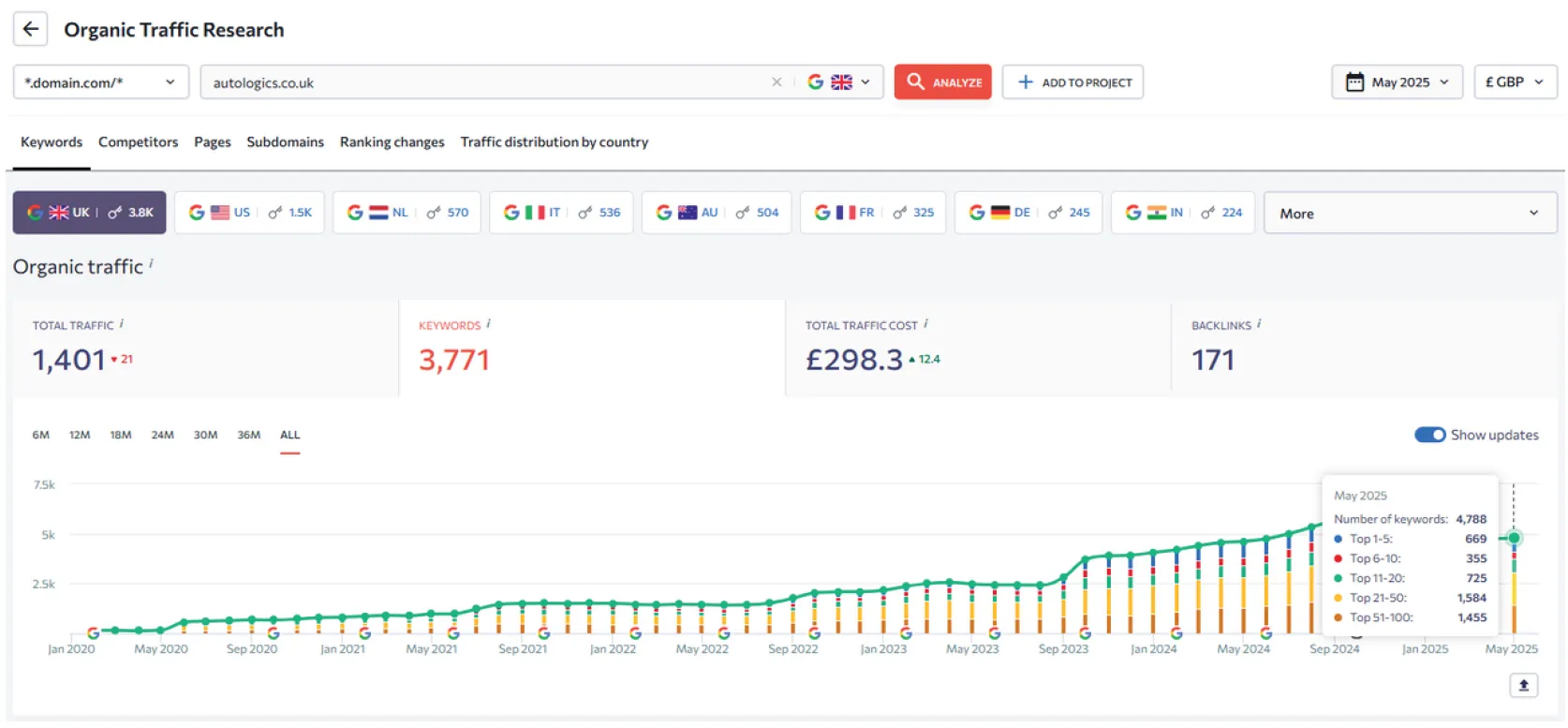Viewport: 1568px width, 728px height.
Task: Select the NL 570 country button
Action: coord(407,213)
